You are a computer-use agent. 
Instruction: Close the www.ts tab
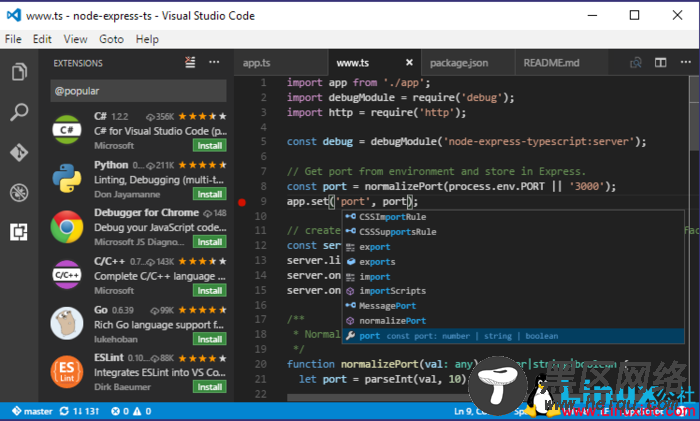[409, 63]
